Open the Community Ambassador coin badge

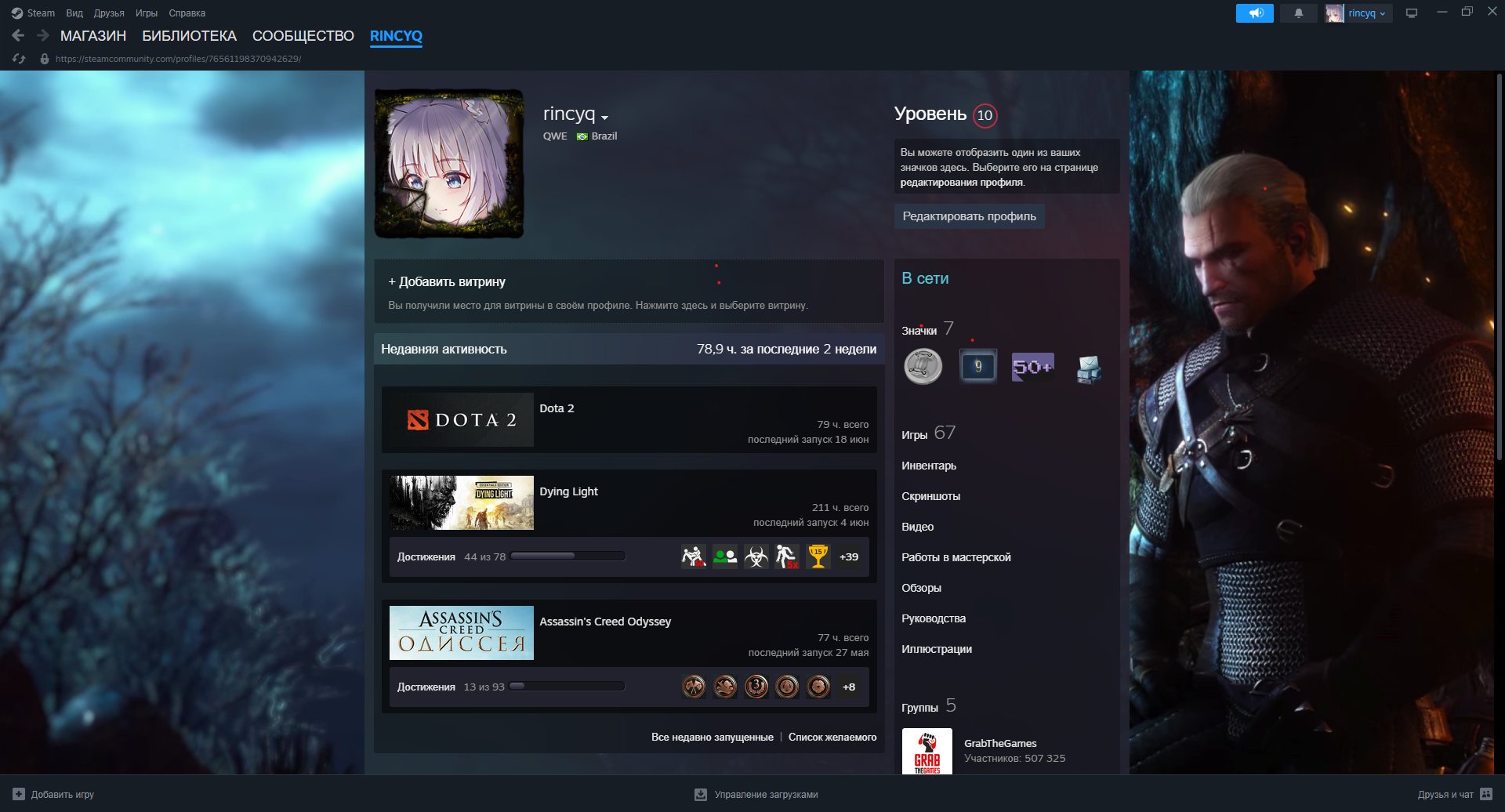click(923, 367)
